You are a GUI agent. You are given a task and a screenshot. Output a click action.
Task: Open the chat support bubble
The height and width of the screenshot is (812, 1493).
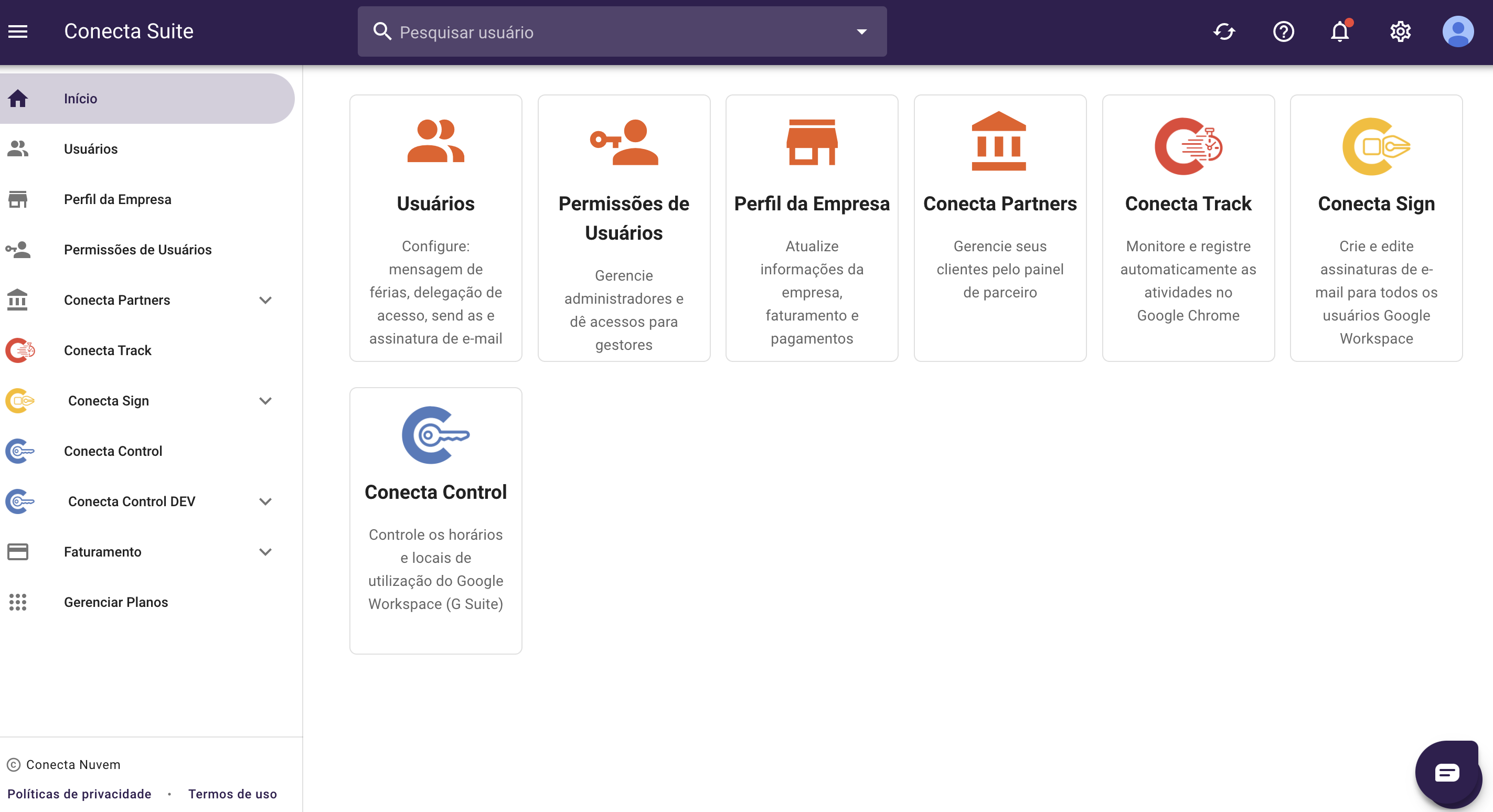pyautogui.click(x=1447, y=773)
